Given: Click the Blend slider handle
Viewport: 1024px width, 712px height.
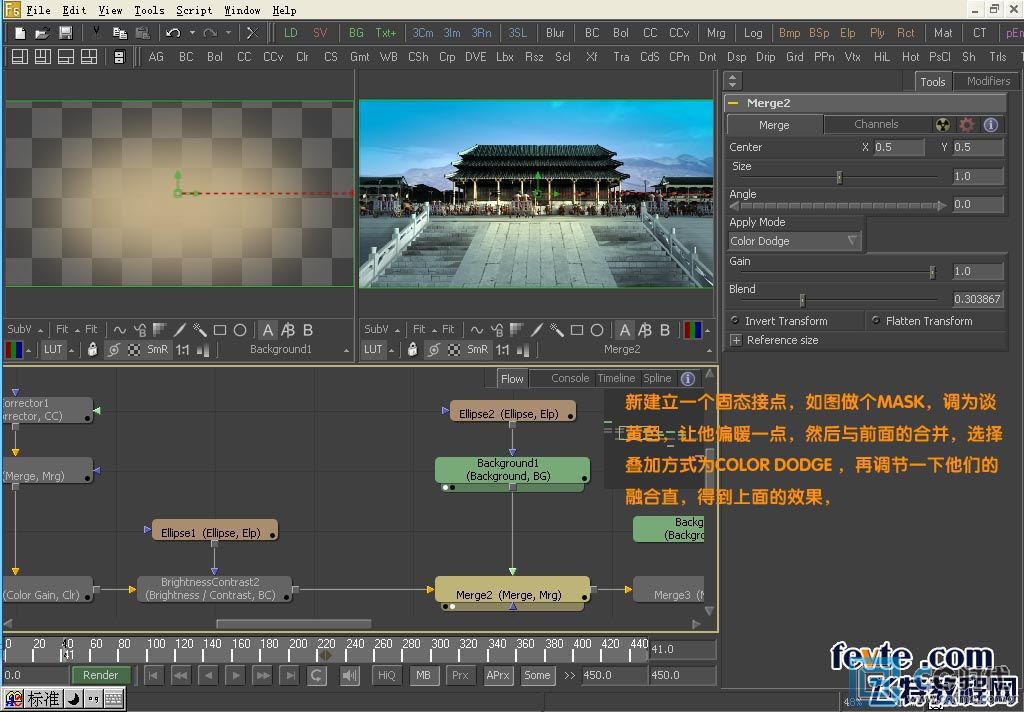Looking at the screenshot, I should point(803,300).
